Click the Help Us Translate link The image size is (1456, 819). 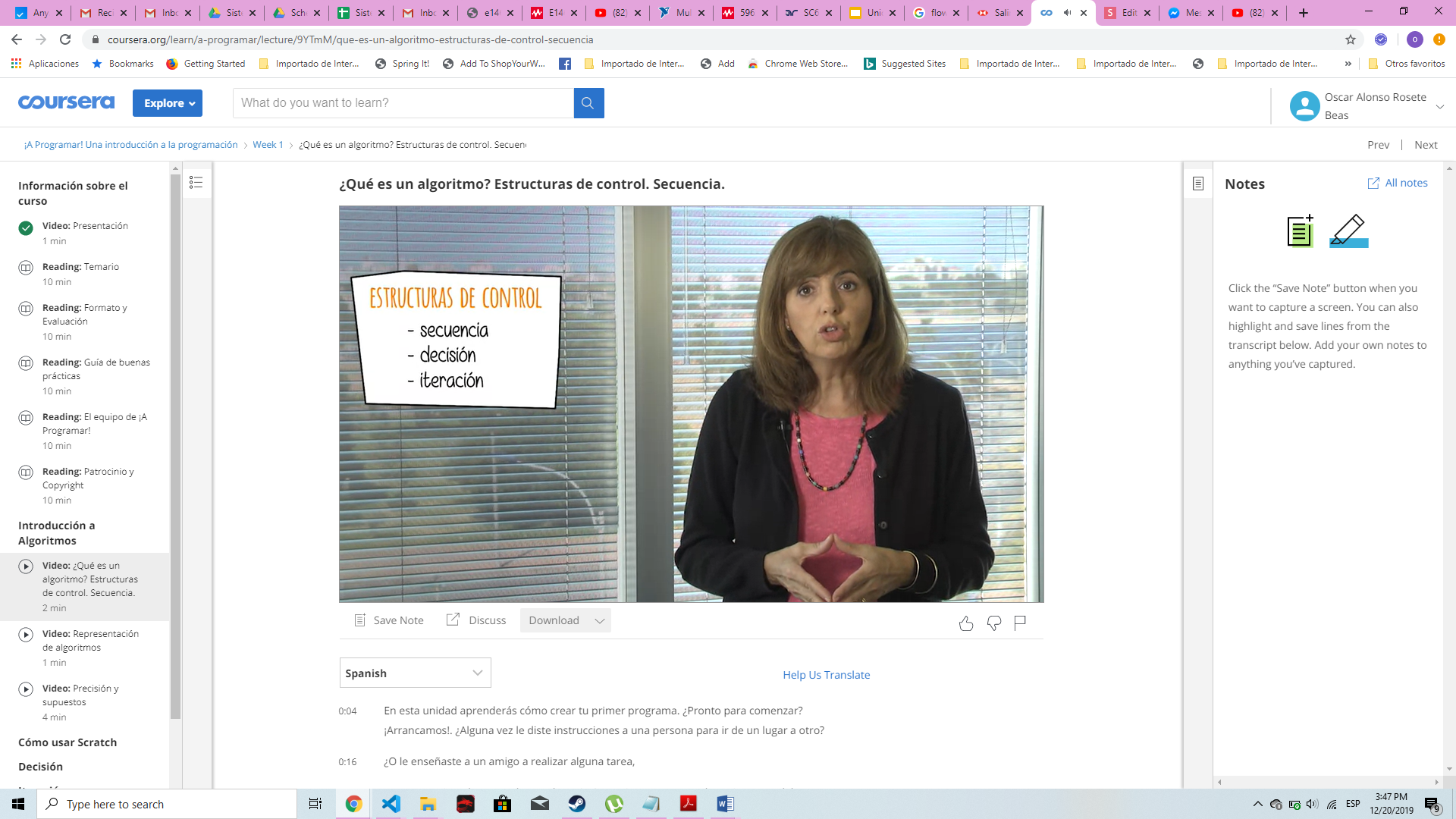point(826,675)
